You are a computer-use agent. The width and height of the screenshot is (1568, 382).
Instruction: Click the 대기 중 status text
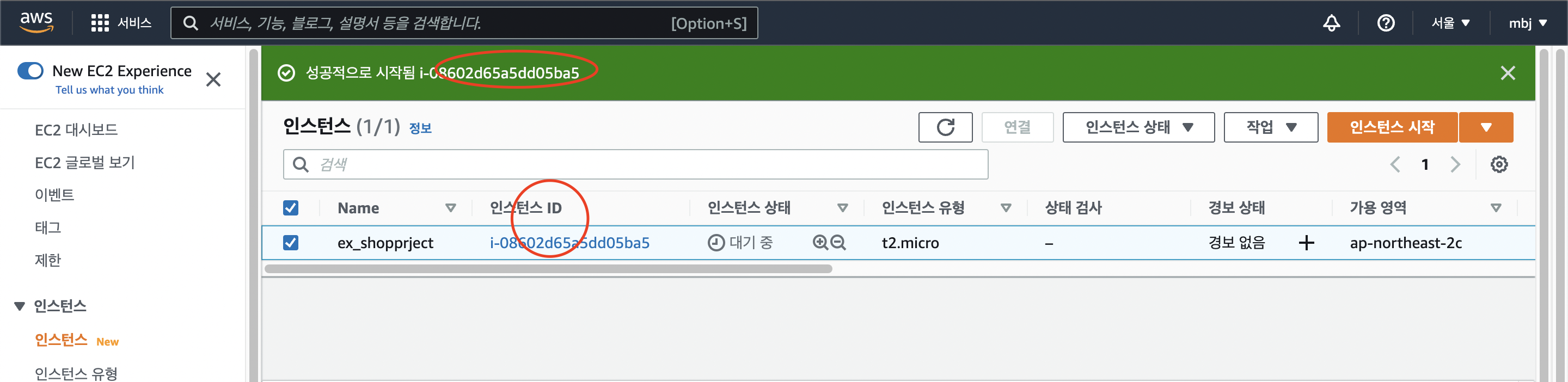pyautogui.click(x=751, y=243)
